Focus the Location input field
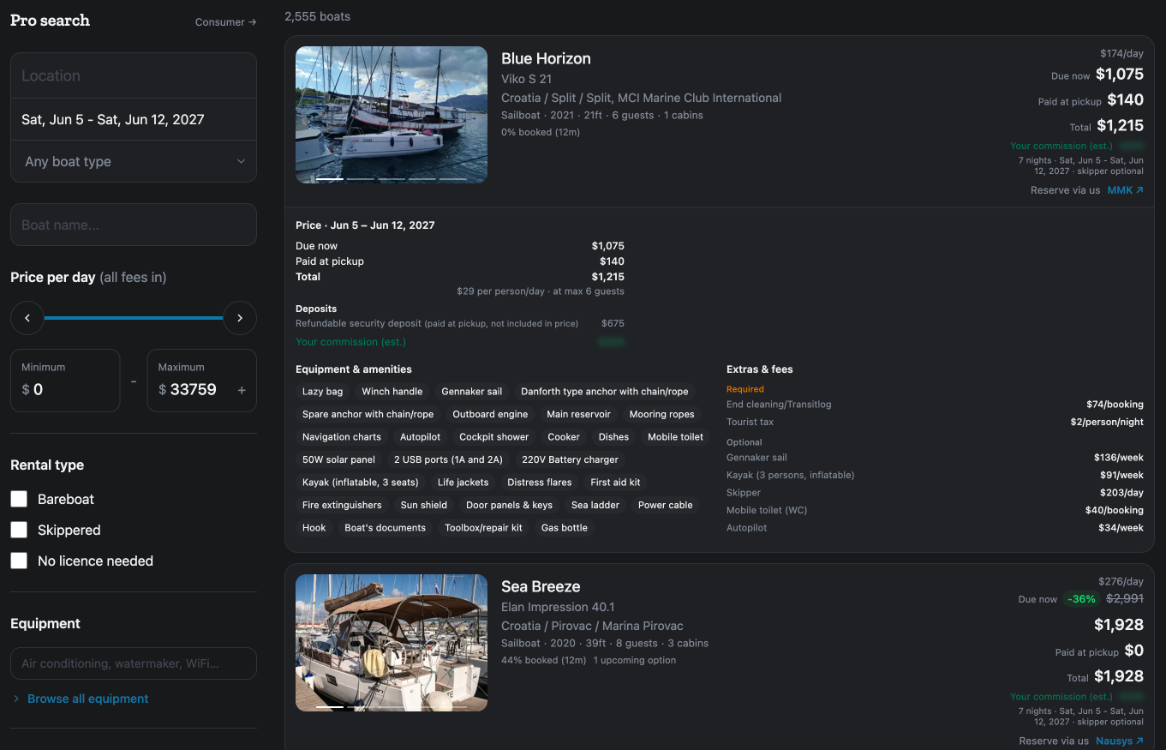 133,76
